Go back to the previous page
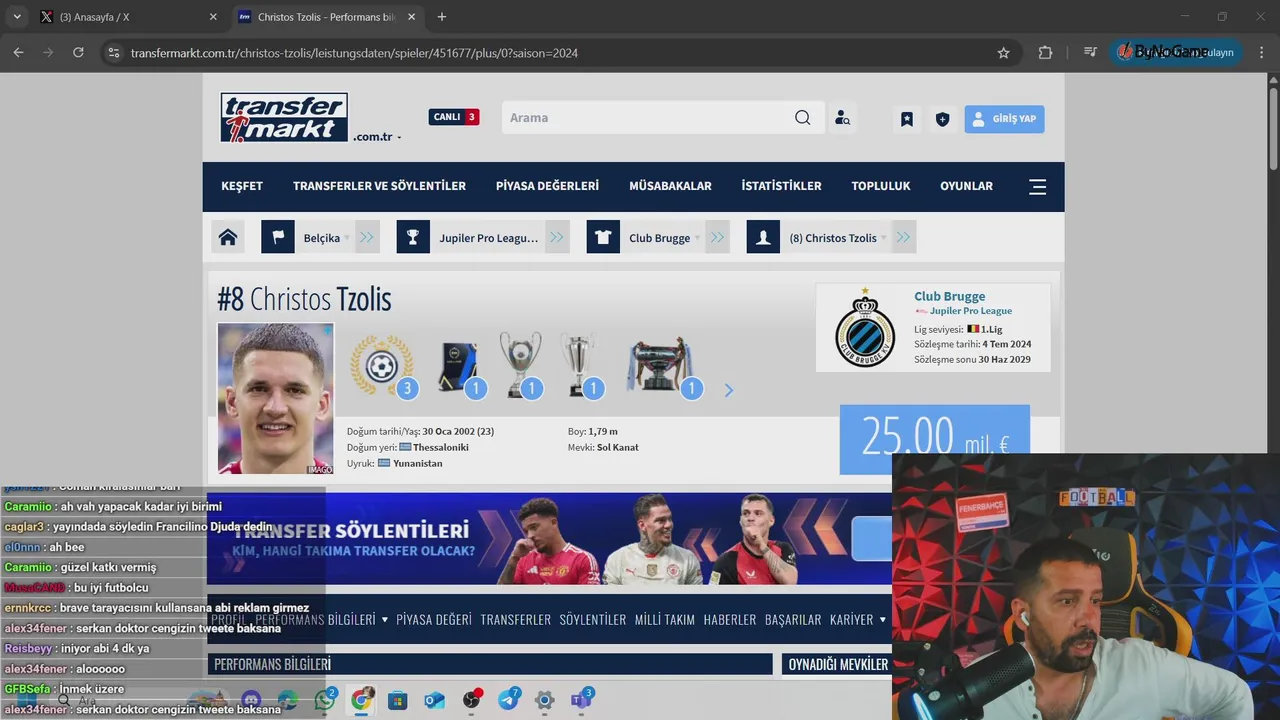Image resolution: width=1280 pixels, height=720 pixels. pos(18,53)
